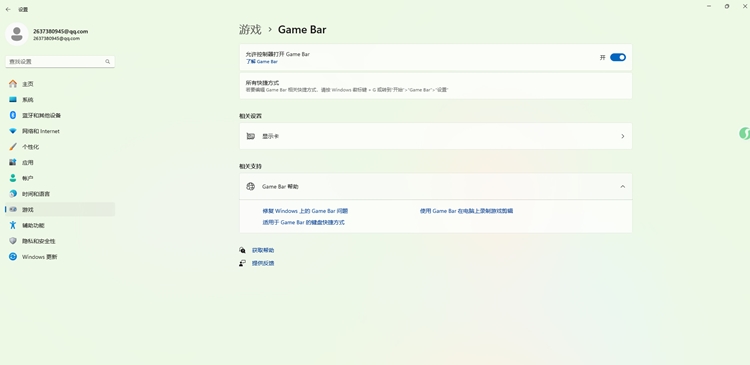Click the 所有快捷方式 heading text

[262, 83]
